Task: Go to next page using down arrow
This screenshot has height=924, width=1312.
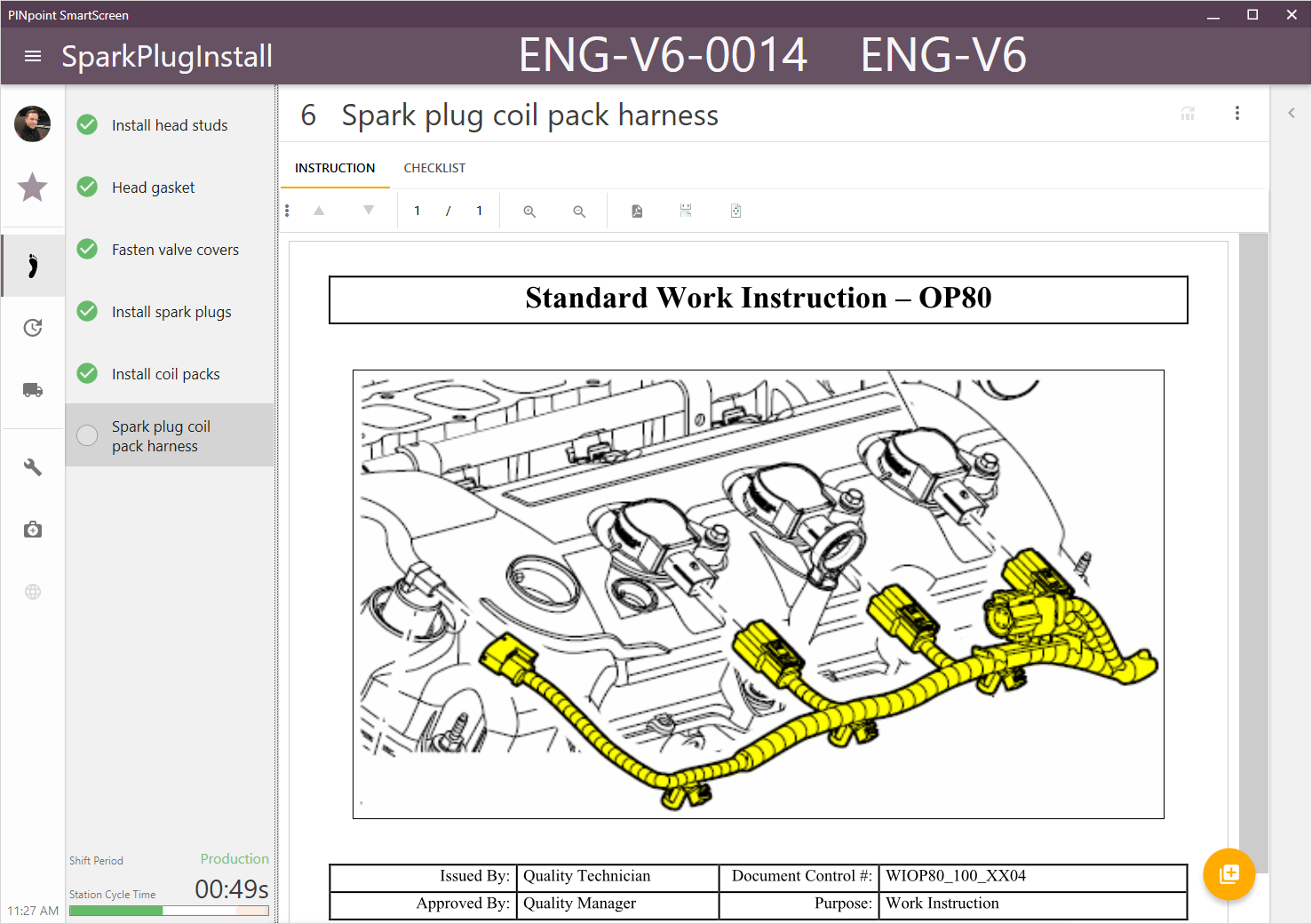Action: pos(369,211)
